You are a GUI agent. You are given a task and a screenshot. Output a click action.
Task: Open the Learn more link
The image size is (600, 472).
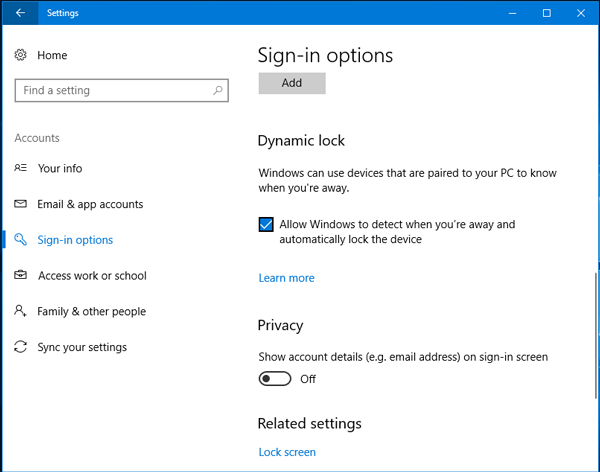[286, 278]
